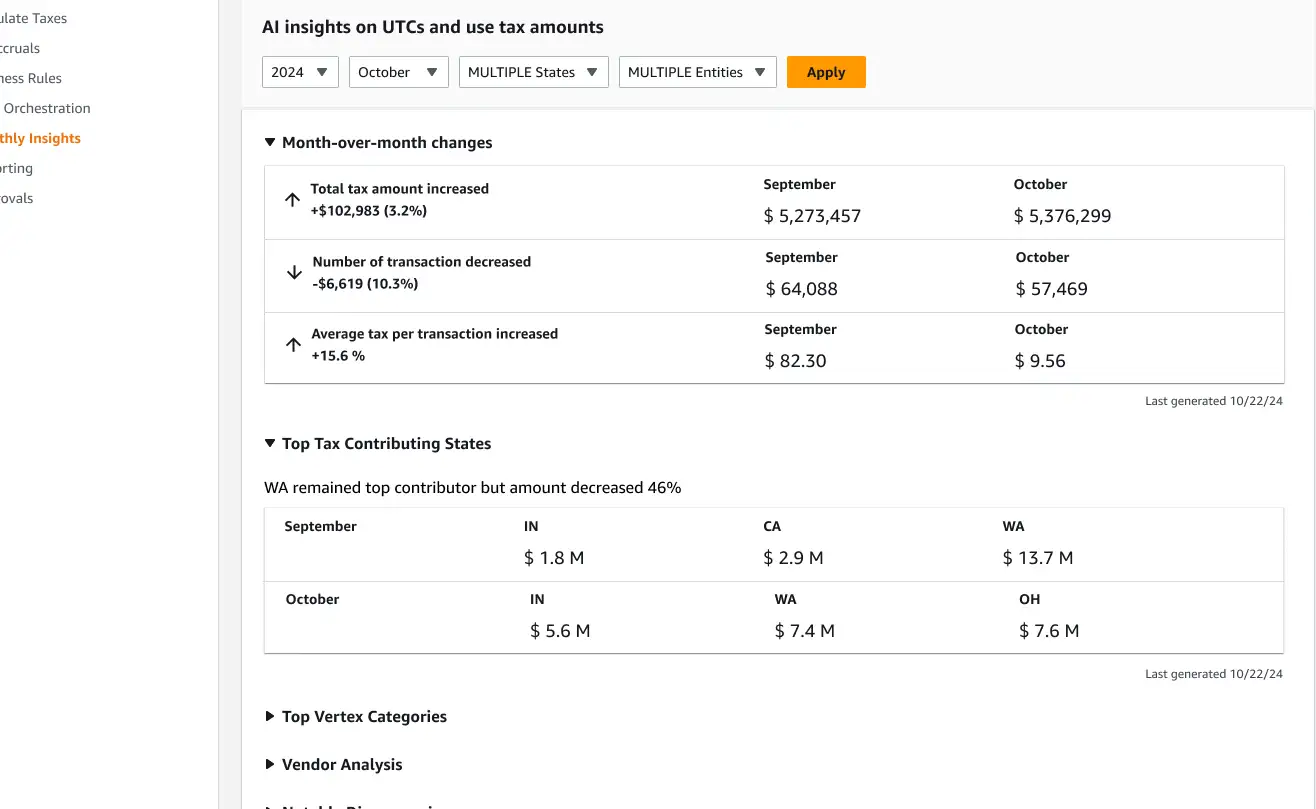
Task: Click the up arrow beside Total tax amount
Action: [x=292, y=199]
